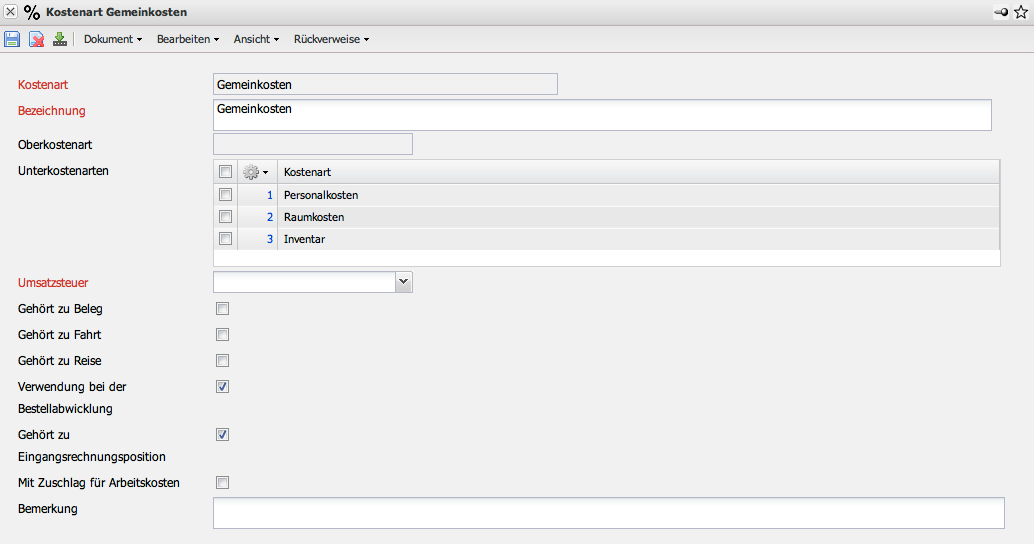This screenshot has height=544, width=1034.
Task: Open the Ansicht menu
Action: (x=256, y=39)
